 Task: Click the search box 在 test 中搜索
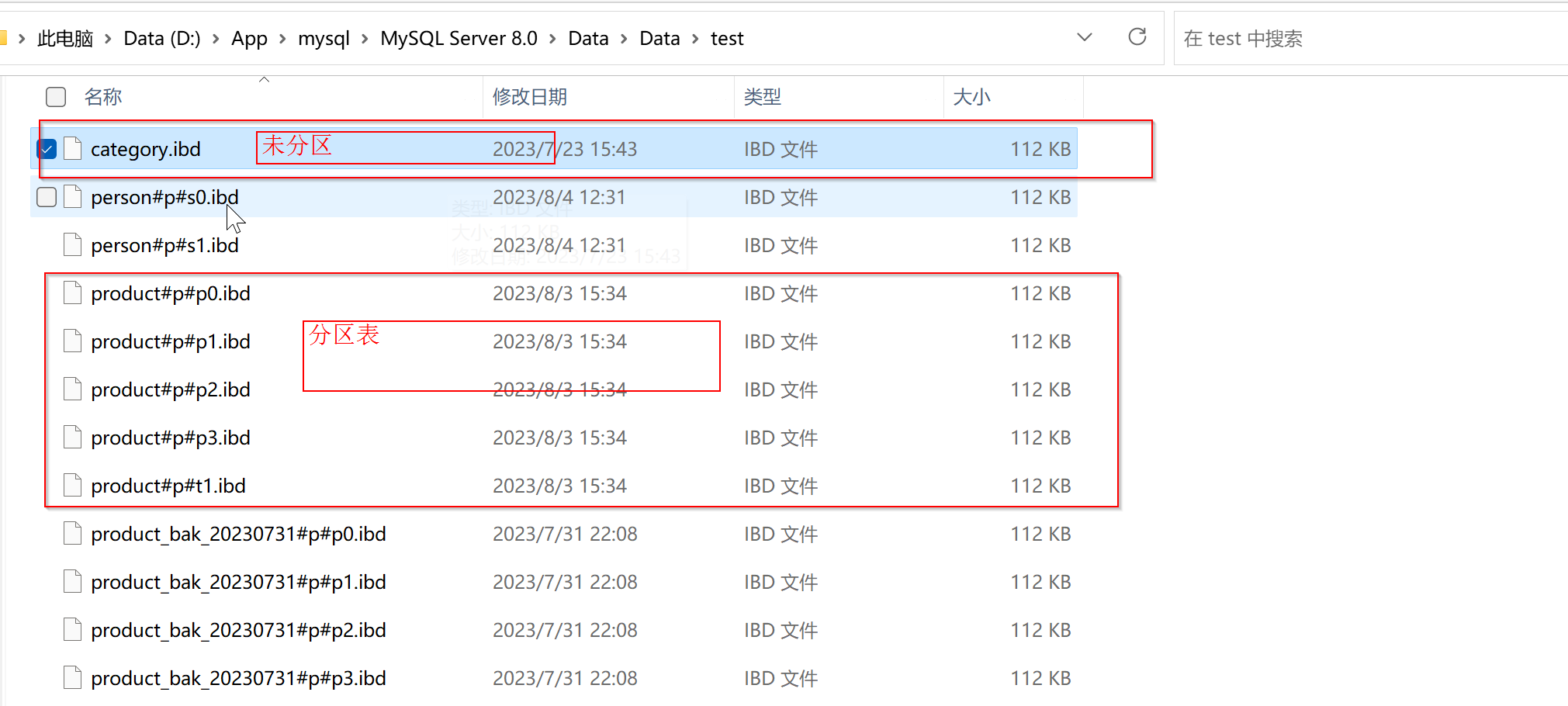1369,39
